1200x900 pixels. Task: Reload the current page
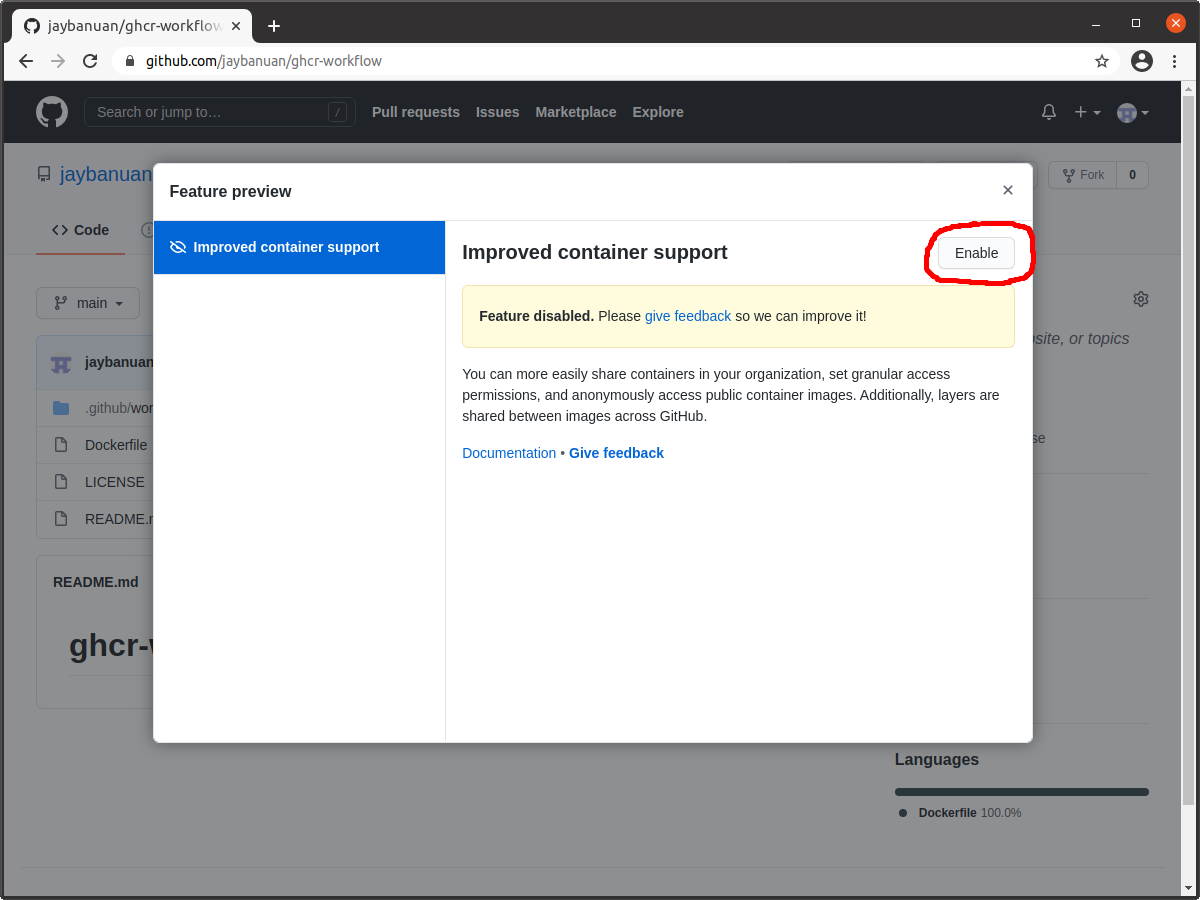point(90,61)
